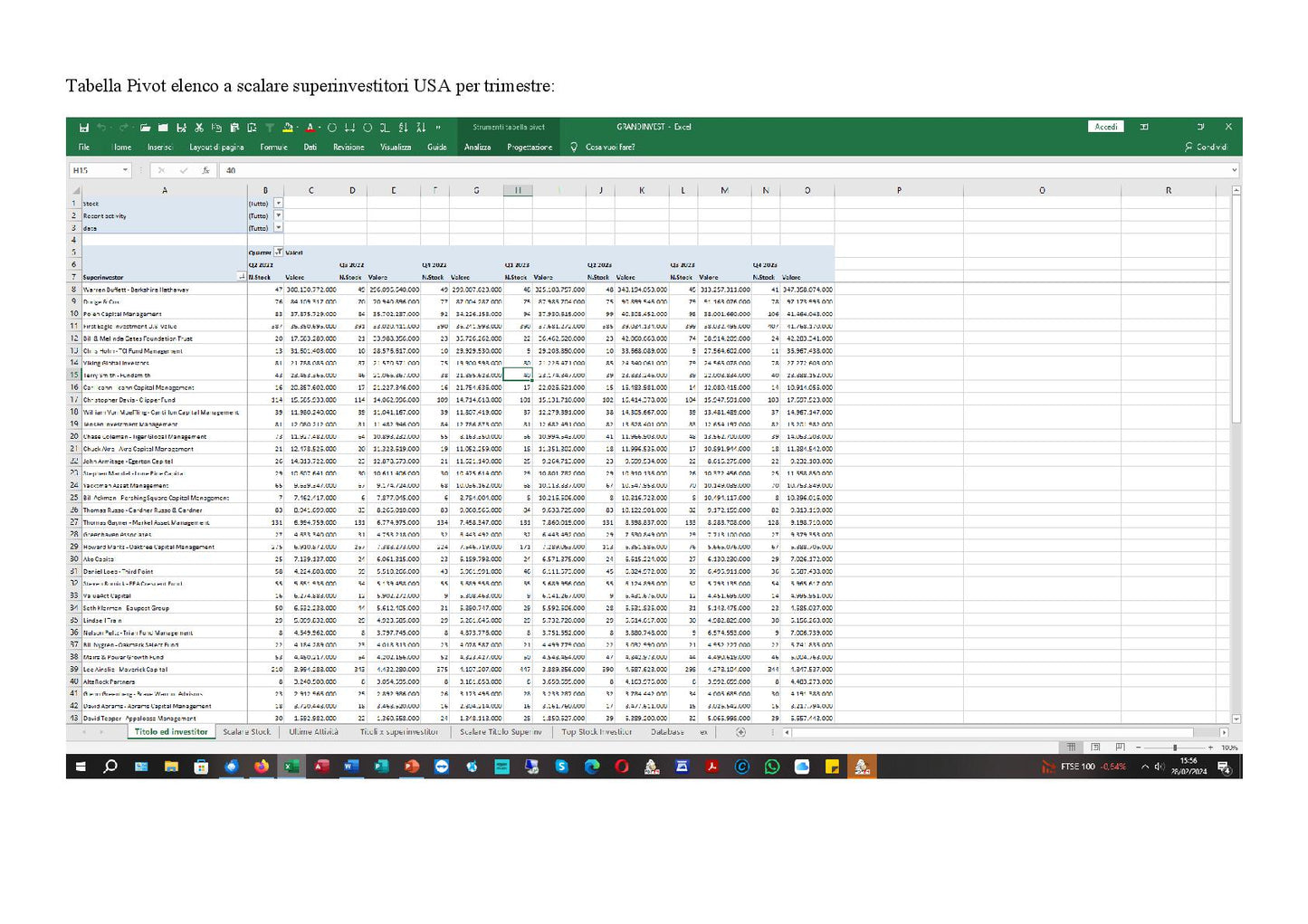Open the data filter dropdown

click(278, 228)
